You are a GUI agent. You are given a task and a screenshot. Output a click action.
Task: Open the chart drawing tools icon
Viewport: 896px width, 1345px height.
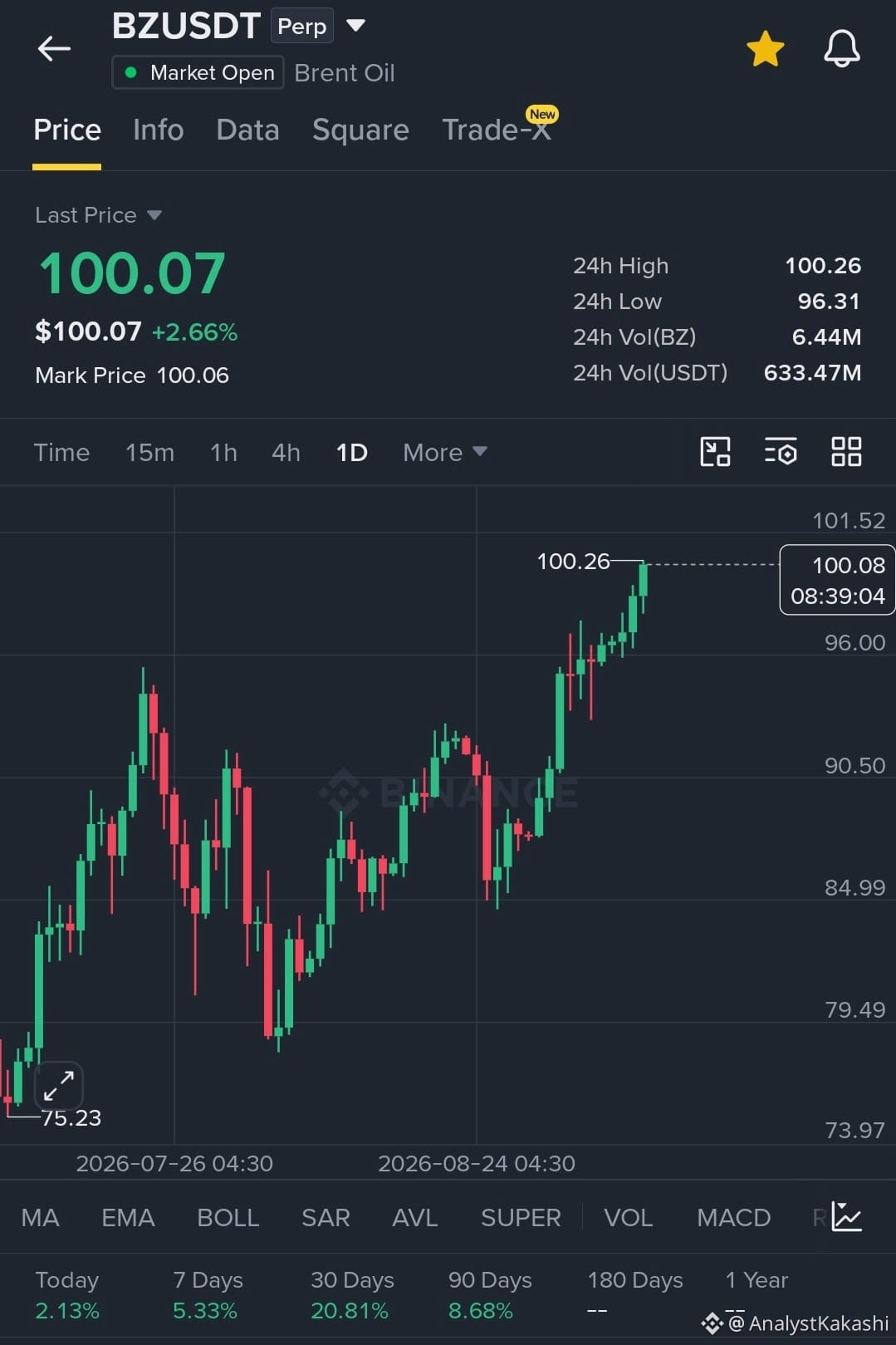tap(715, 452)
